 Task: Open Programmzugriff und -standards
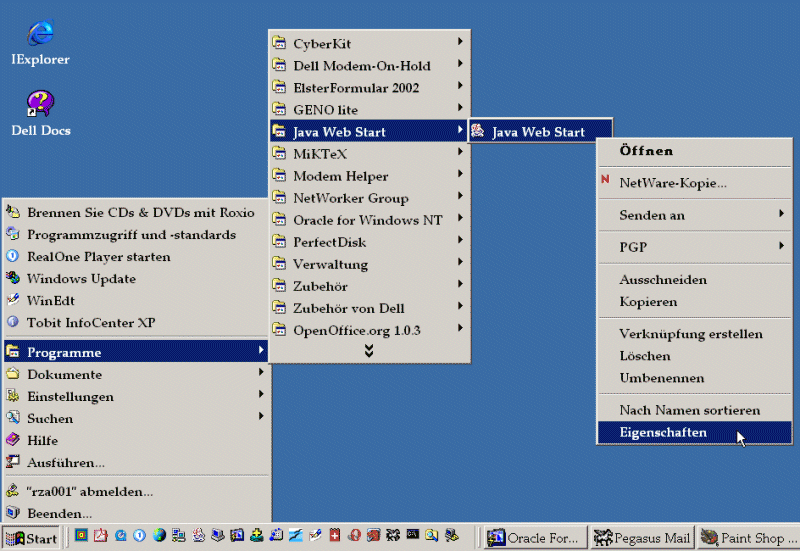pyautogui.click(x=136, y=234)
